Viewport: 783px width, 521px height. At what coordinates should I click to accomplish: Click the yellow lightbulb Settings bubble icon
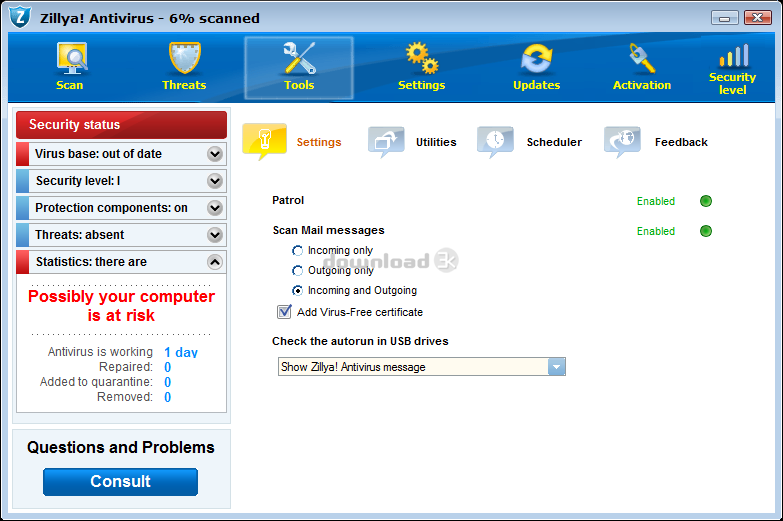265,141
